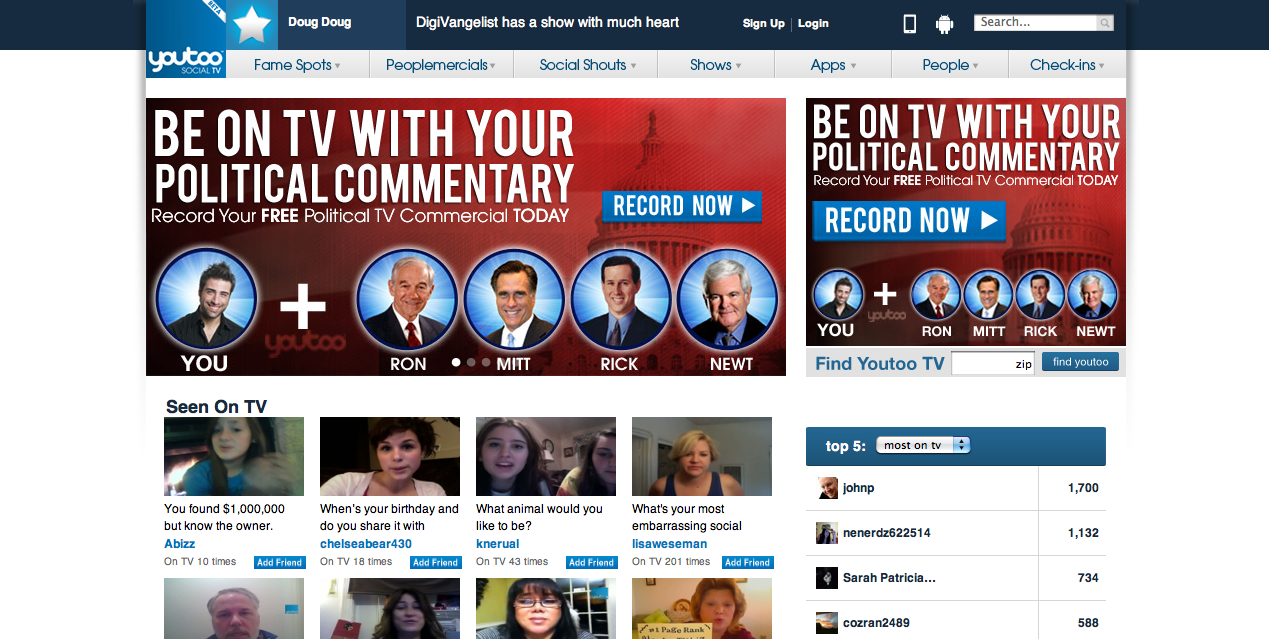This screenshot has height=639, width=1269.
Task: Open the Shows dropdown menu
Action: 716,65
